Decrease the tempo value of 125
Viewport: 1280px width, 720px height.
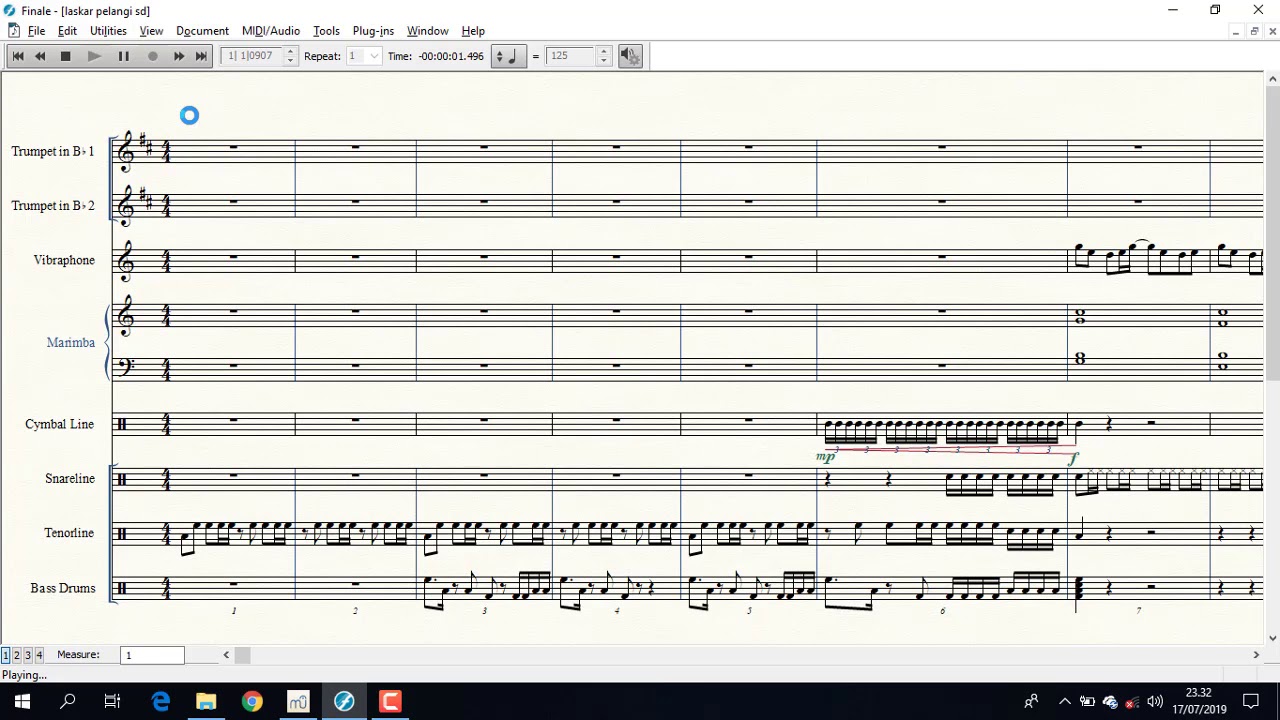click(603, 61)
